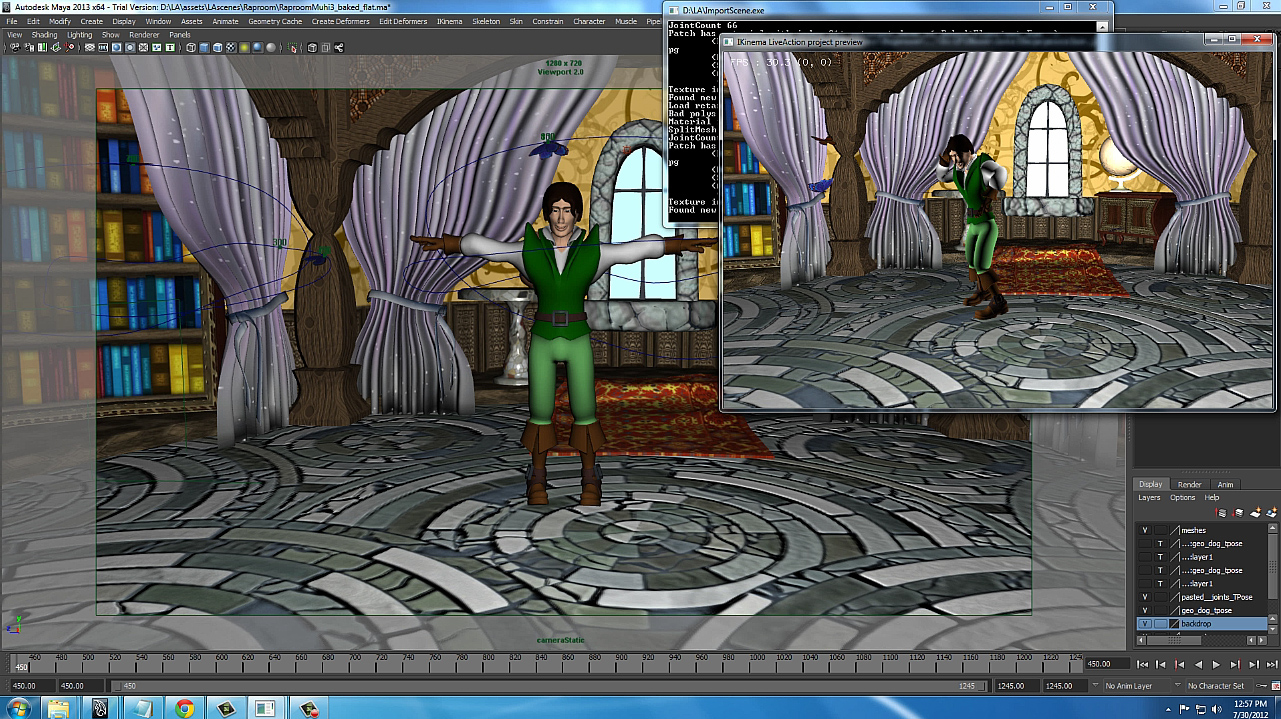Open animation preferences icon at bottom right

(x=1275, y=686)
